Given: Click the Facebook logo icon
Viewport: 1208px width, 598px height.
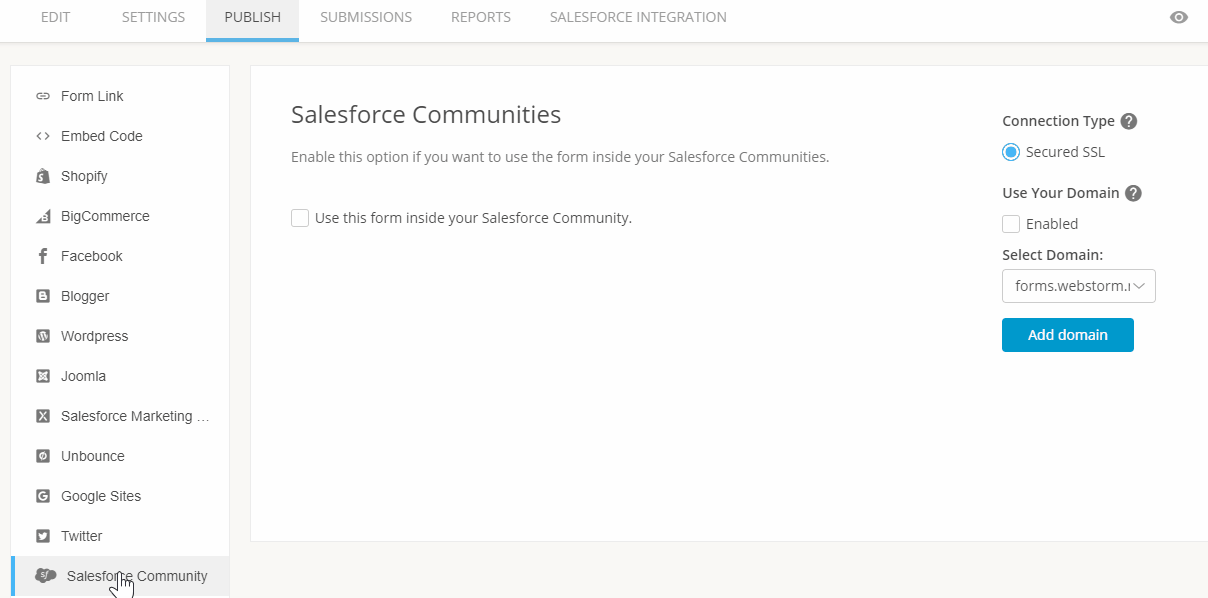Looking at the screenshot, I should click(x=43, y=256).
